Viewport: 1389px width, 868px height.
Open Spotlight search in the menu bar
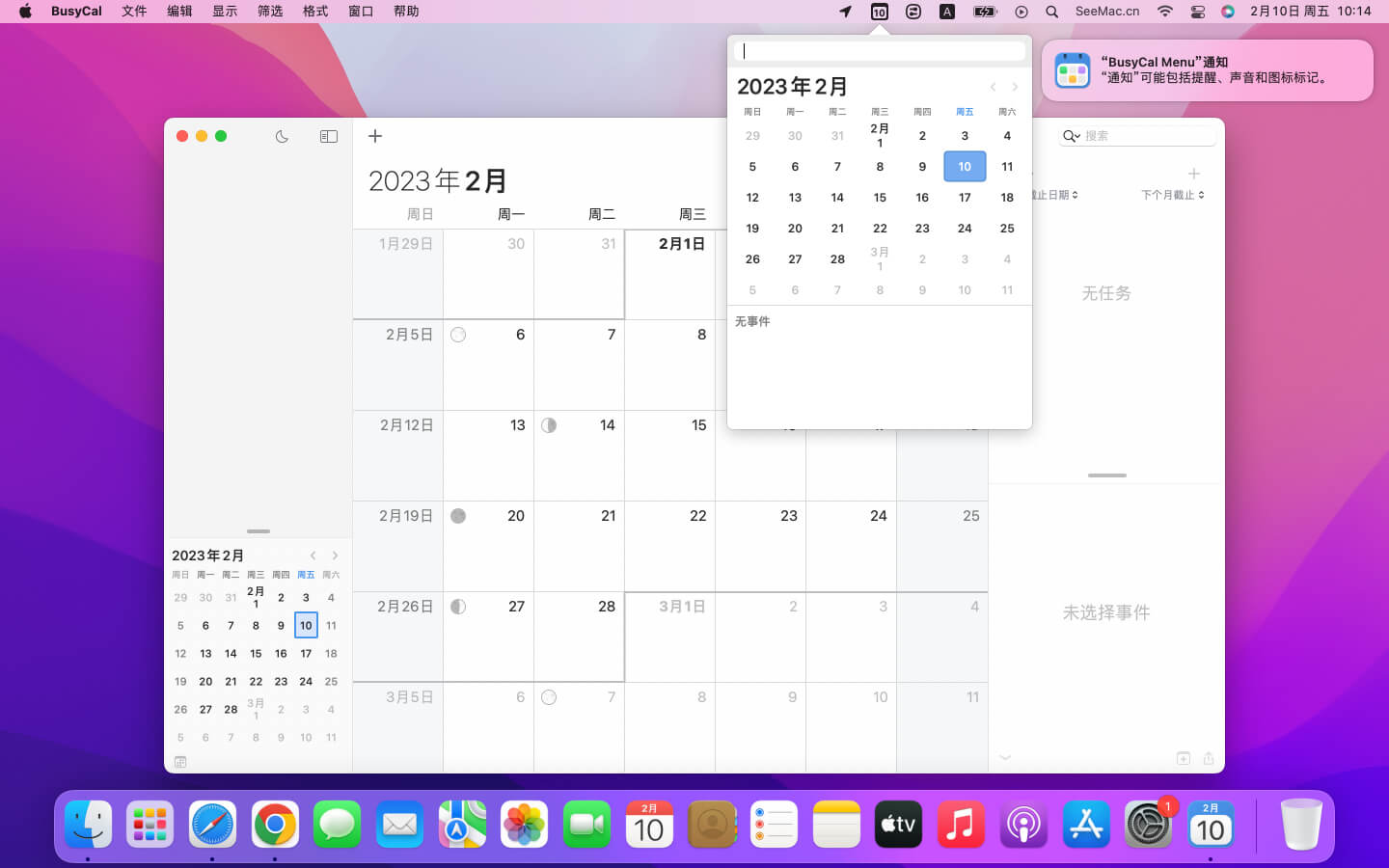click(1052, 12)
